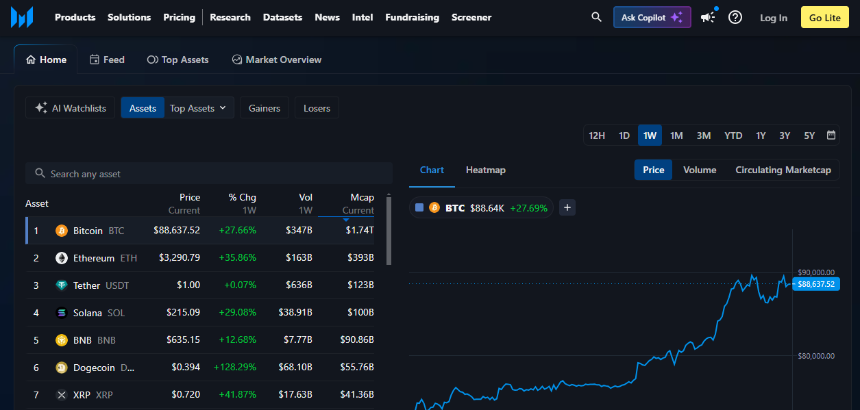The width and height of the screenshot is (860, 410).
Task: Go to Pricing page
Action: (179, 18)
